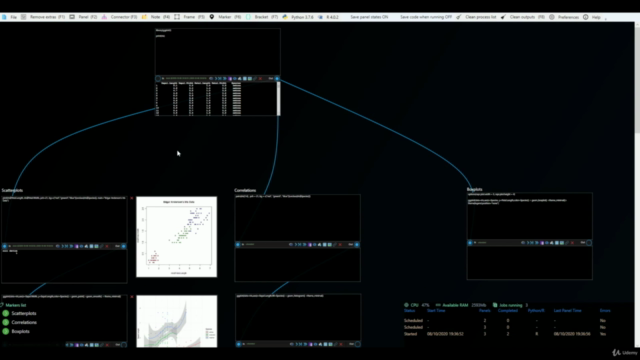Click right blue circle on Correlations panel bar
The width and height of the screenshot is (640, 360).
click(357, 244)
